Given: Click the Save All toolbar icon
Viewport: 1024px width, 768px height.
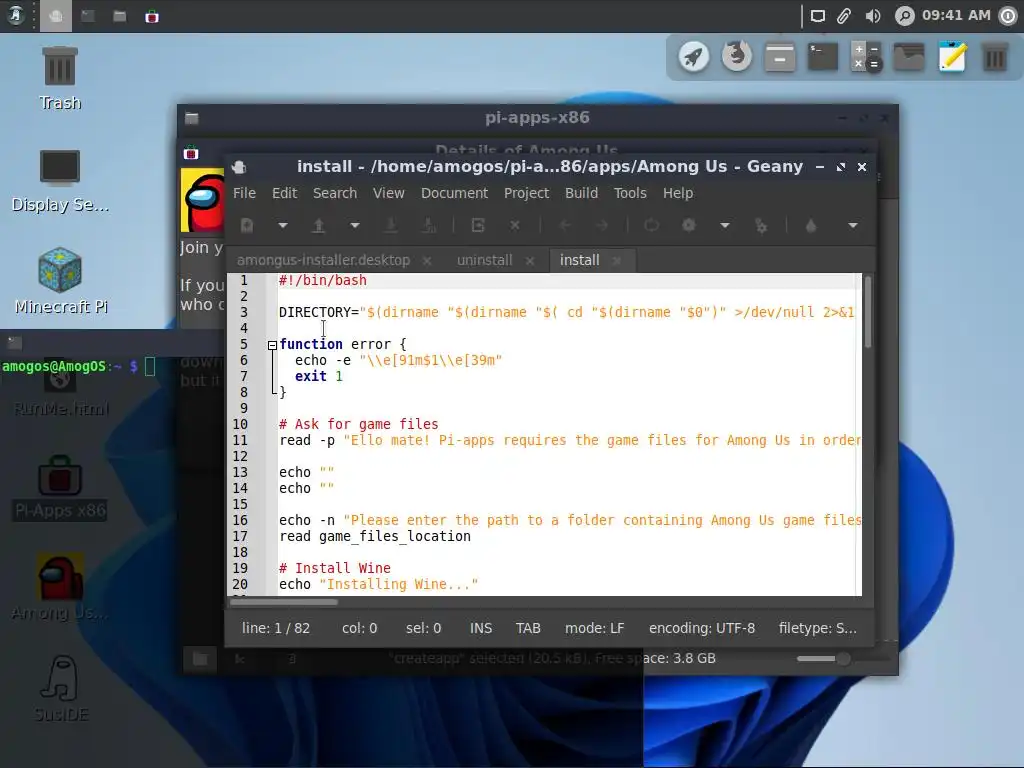Looking at the screenshot, I should tap(428, 225).
